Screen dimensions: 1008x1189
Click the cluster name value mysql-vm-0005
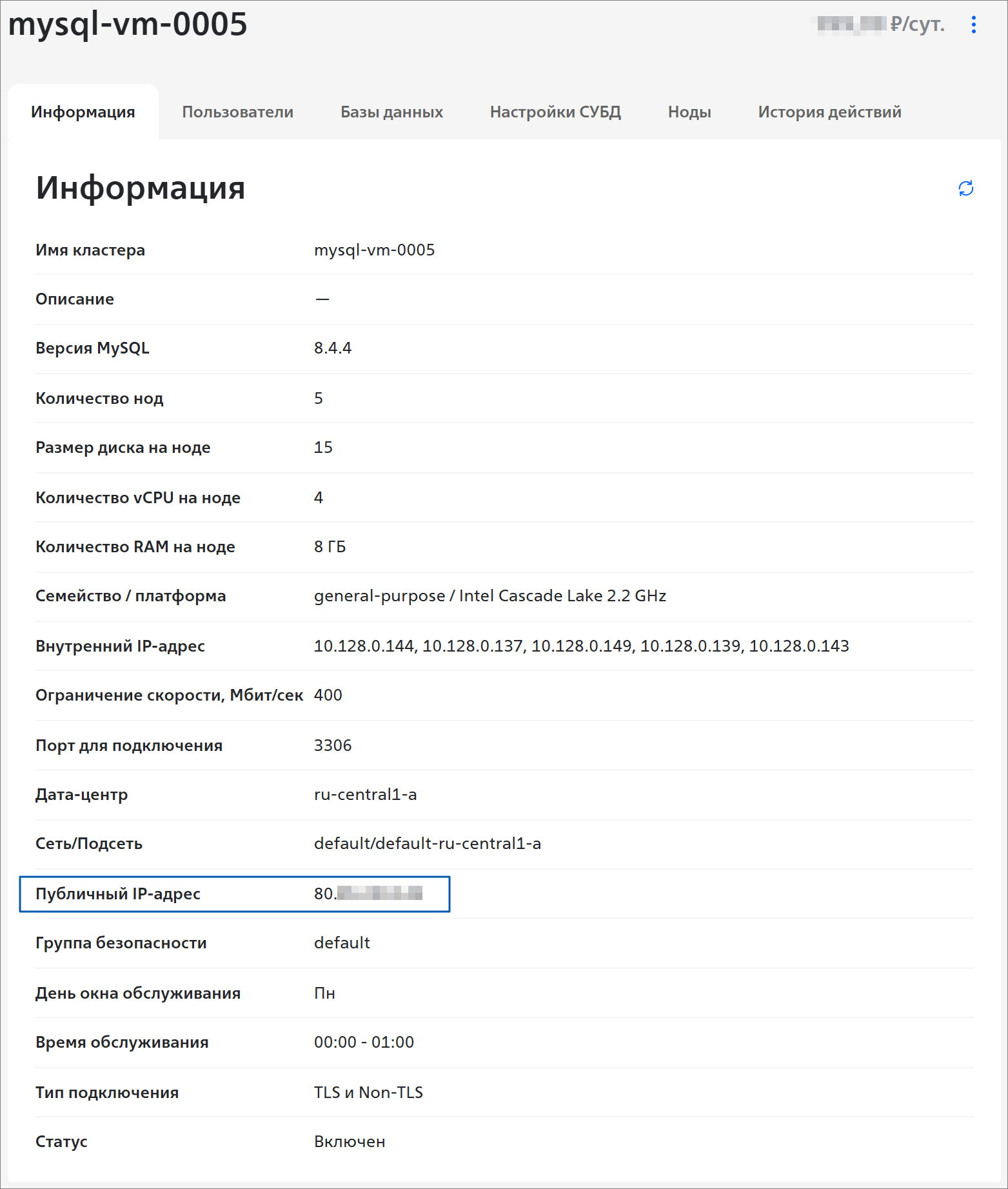[374, 250]
